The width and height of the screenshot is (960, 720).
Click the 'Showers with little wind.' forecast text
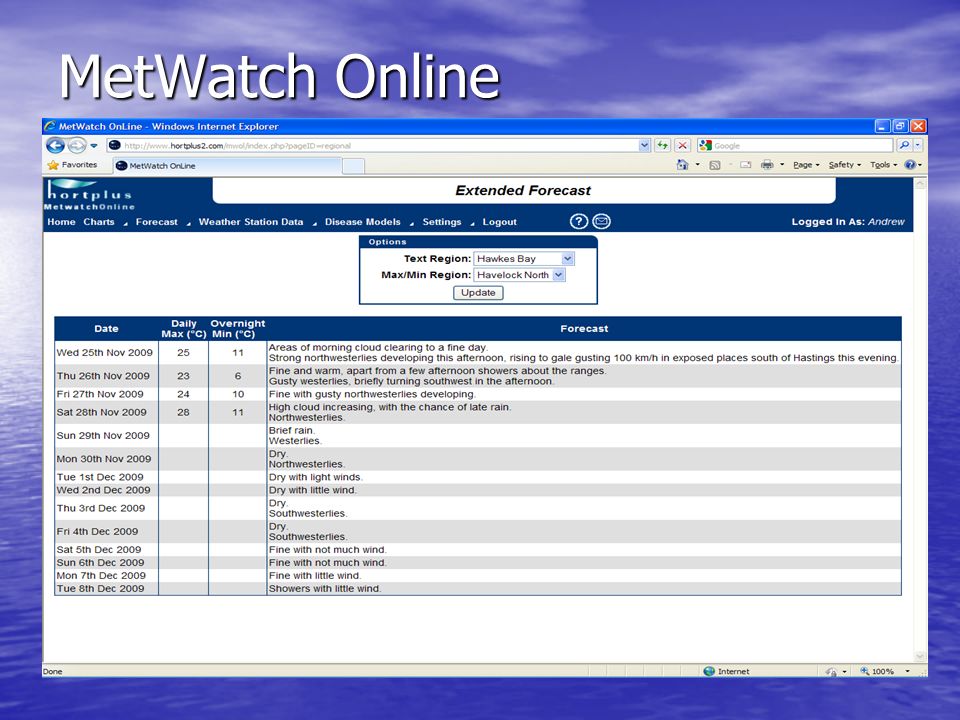324,588
